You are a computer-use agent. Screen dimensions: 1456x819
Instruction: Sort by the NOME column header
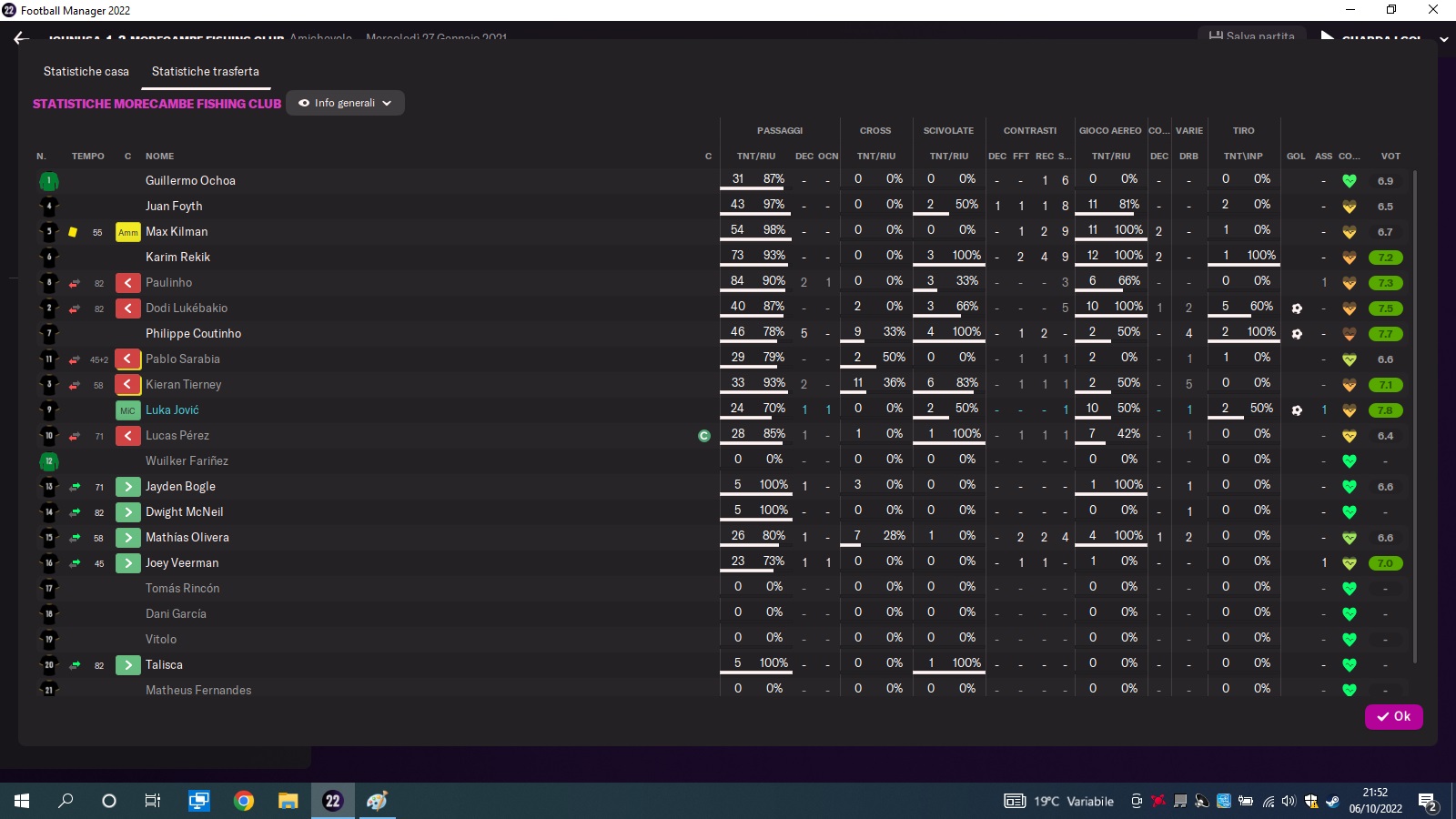[159, 157]
